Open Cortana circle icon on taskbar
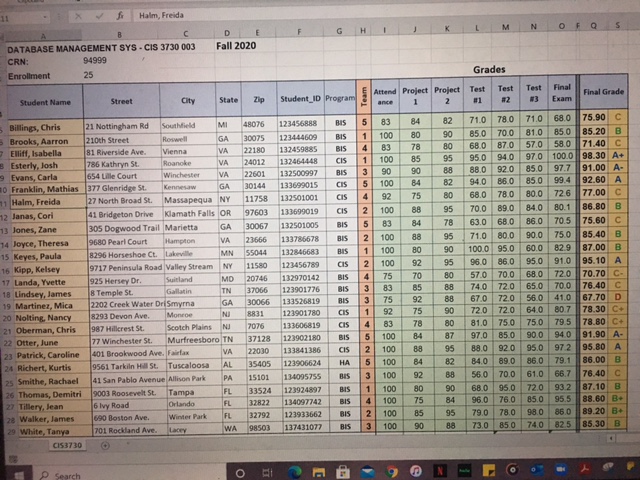Image resolution: width=640 pixels, height=480 pixels. (x=240, y=473)
